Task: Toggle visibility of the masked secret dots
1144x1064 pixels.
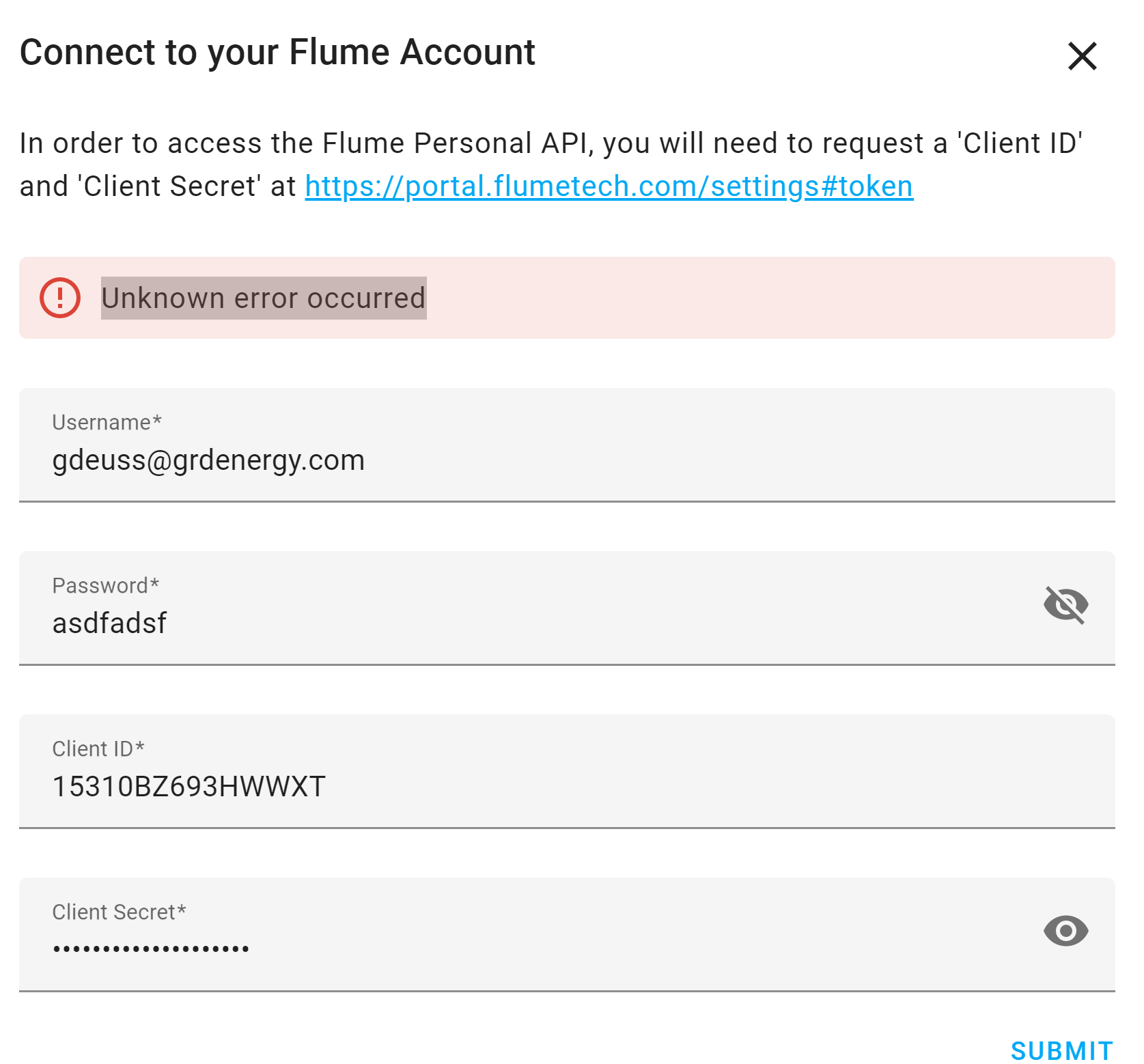Action: tap(1067, 931)
